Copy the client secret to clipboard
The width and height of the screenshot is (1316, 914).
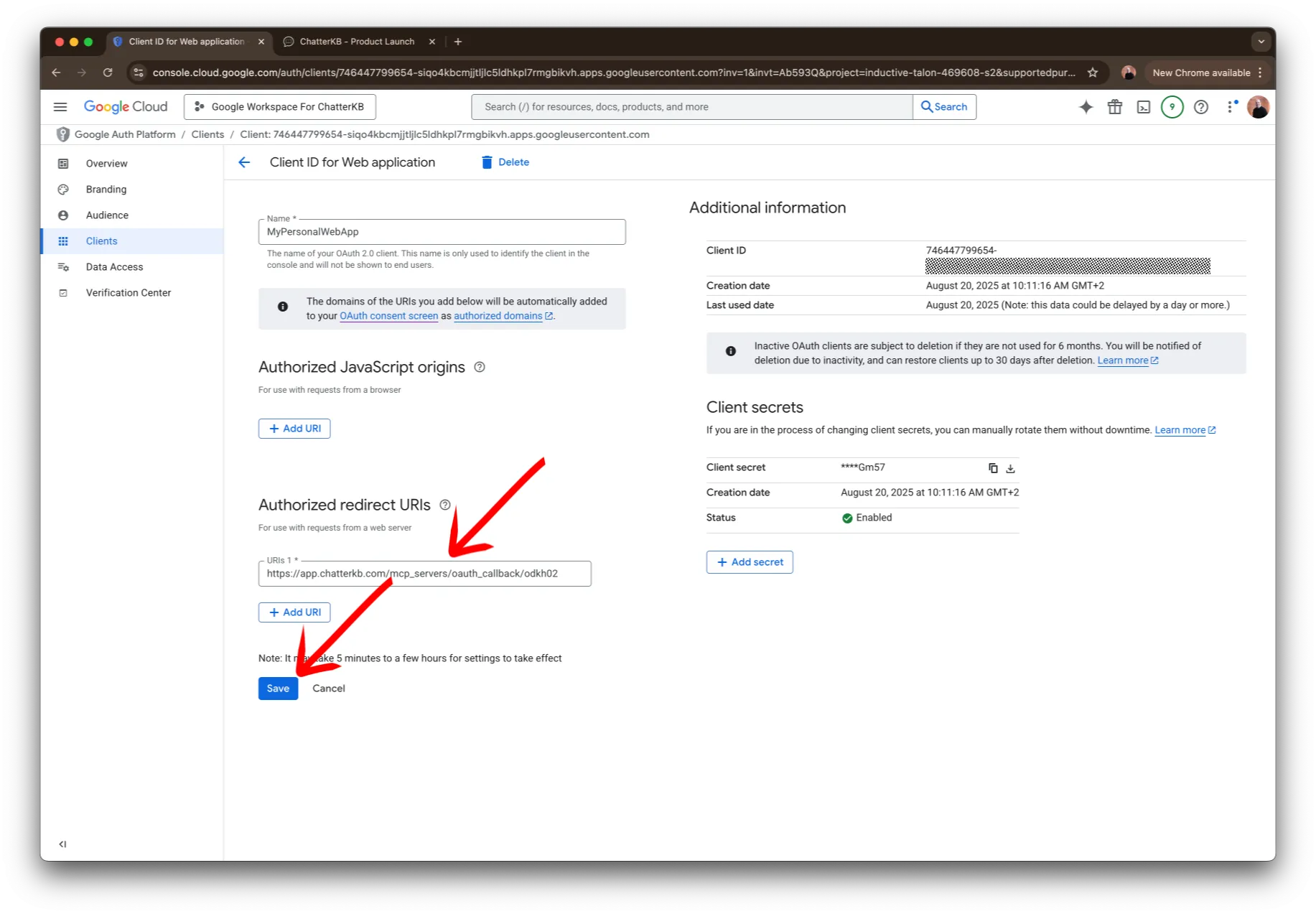993,468
